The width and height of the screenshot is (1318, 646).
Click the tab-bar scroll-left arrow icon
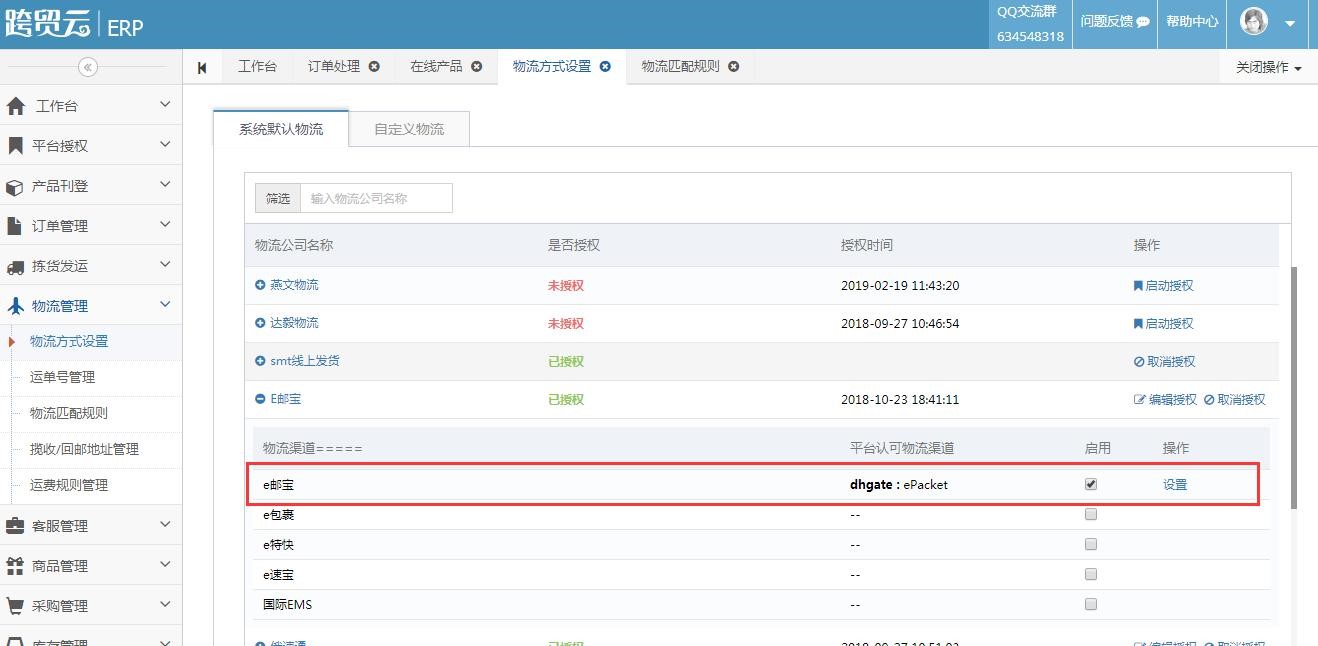point(202,67)
